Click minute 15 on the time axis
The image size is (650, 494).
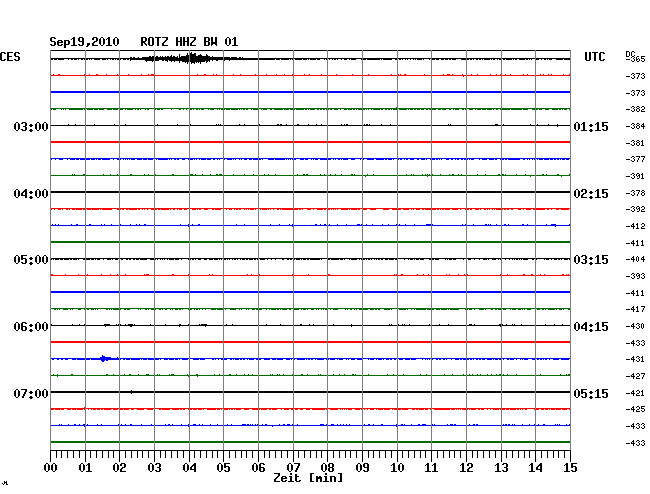click(570, 468)
